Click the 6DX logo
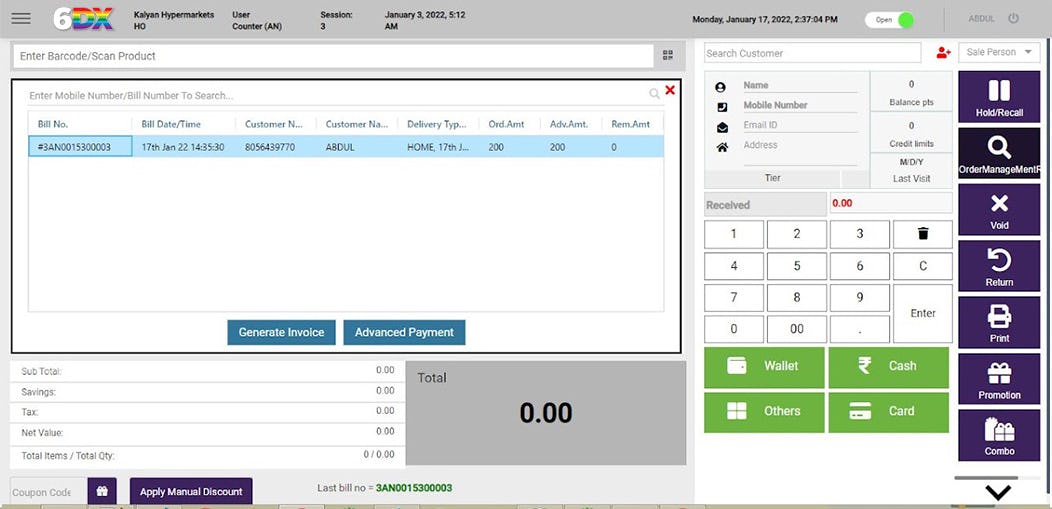The image size is (1052, 509). click(84, 19)
